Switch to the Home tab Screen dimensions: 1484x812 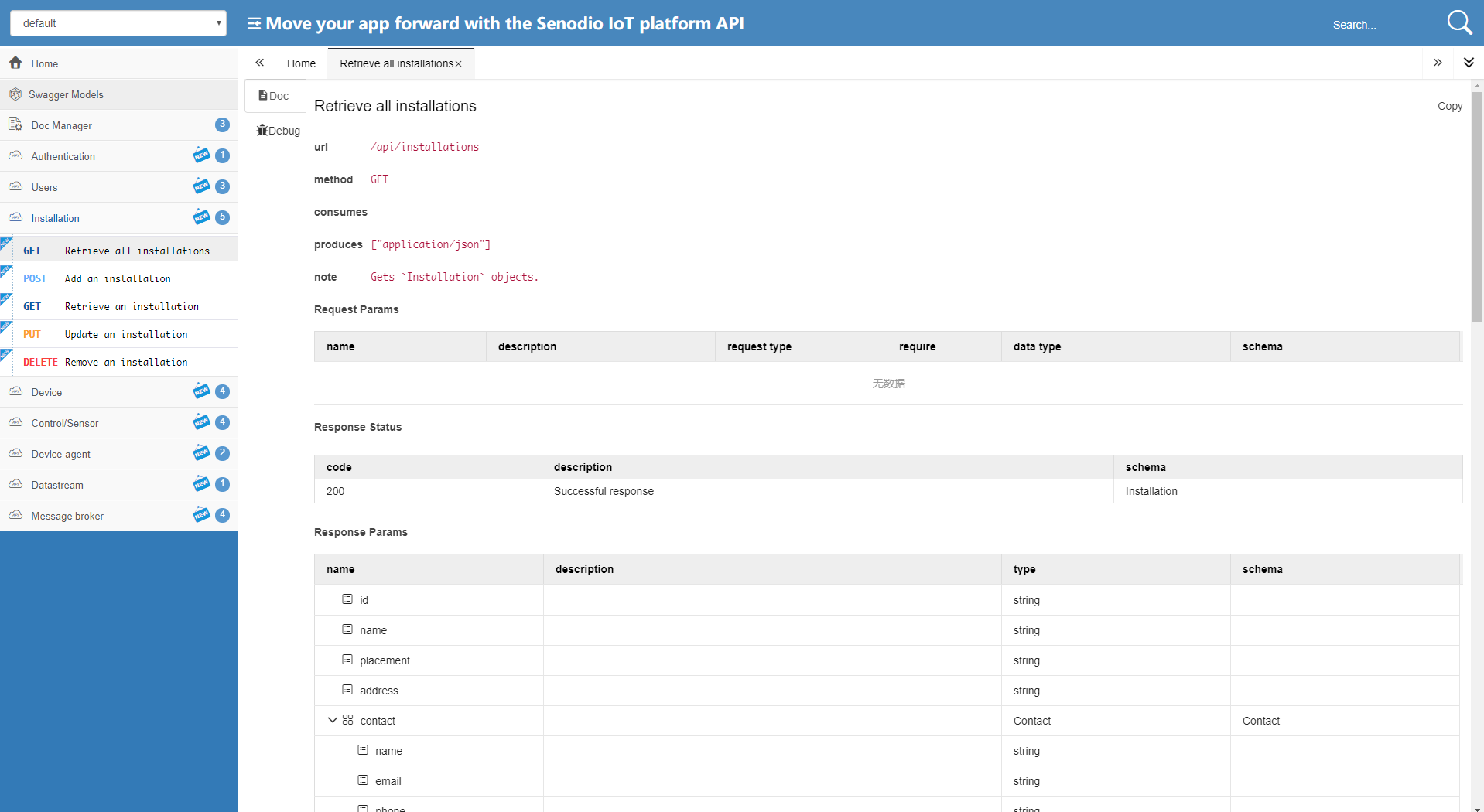[301, 63]
